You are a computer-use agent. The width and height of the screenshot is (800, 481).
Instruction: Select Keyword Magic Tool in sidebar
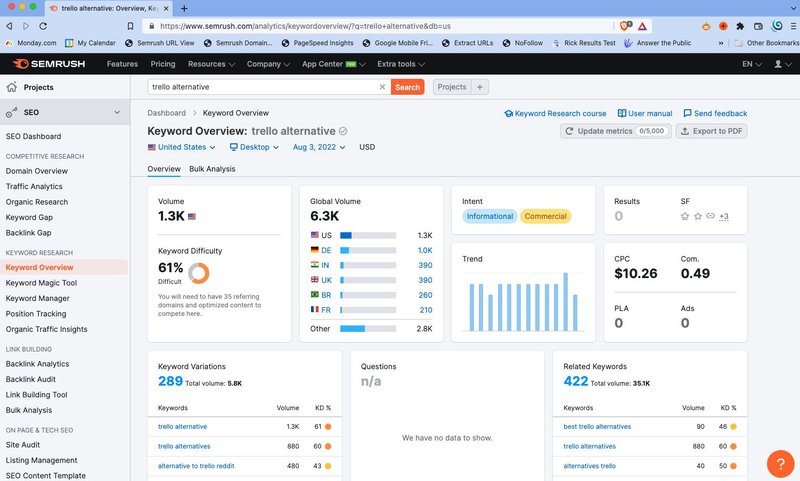(41, 283)
